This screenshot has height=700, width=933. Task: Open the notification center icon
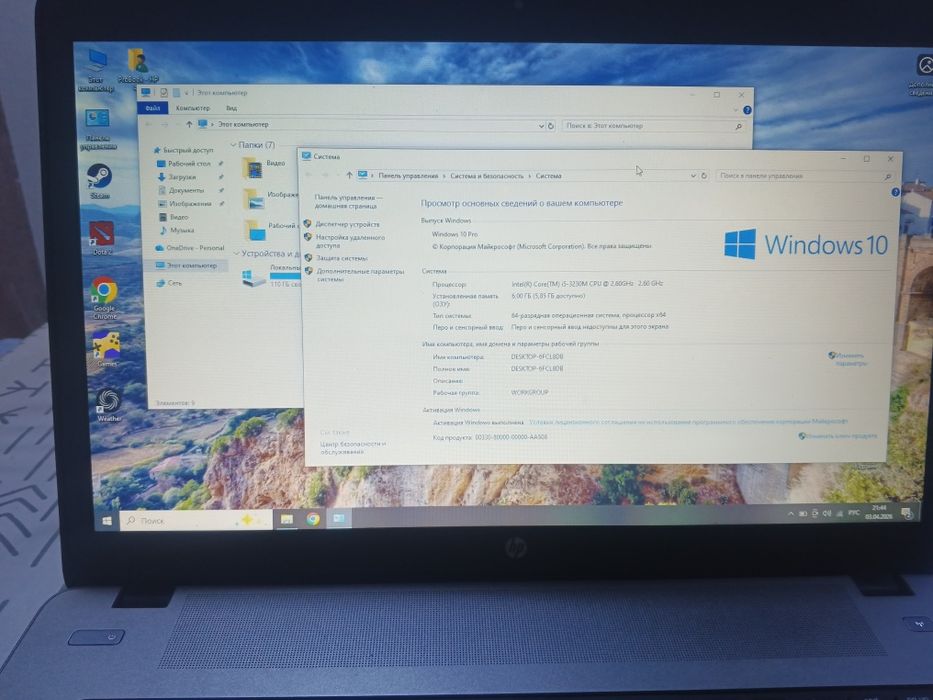click(907, 512)
